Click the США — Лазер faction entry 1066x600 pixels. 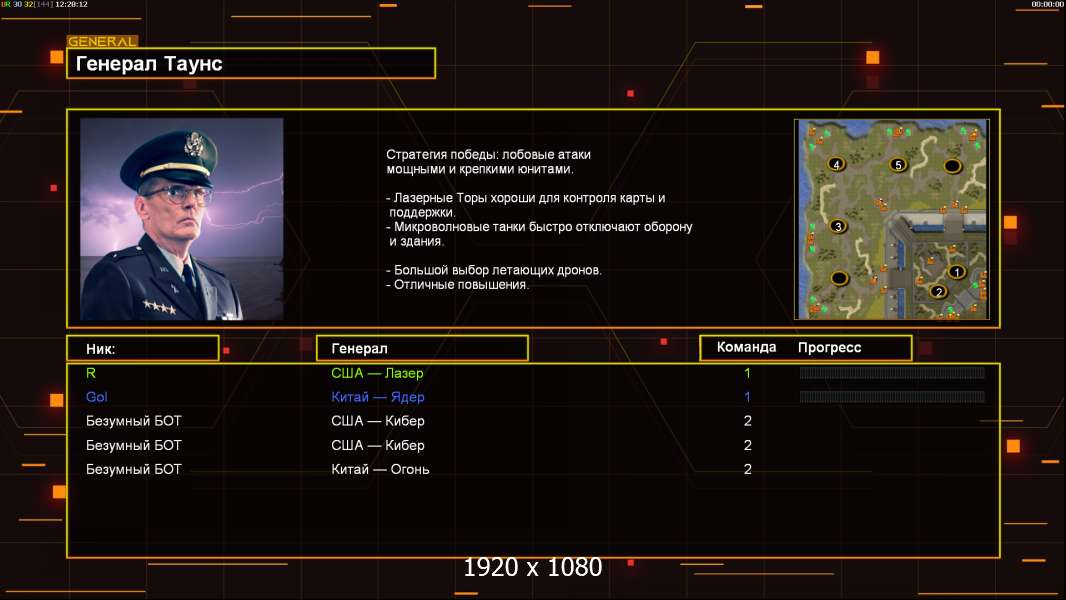(377, 373)
